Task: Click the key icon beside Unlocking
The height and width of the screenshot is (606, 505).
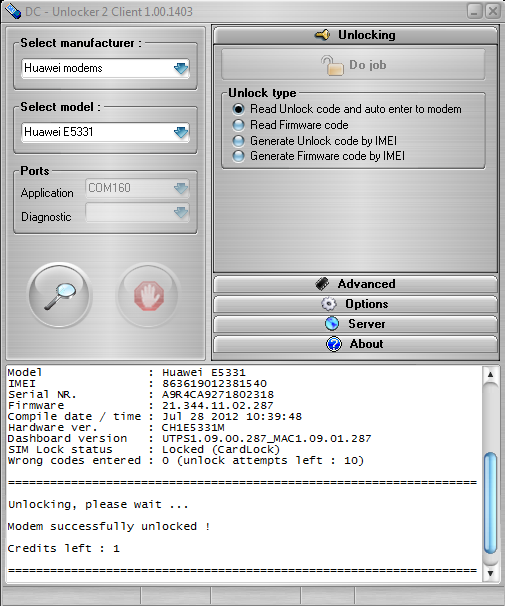Action: [322, 35]
